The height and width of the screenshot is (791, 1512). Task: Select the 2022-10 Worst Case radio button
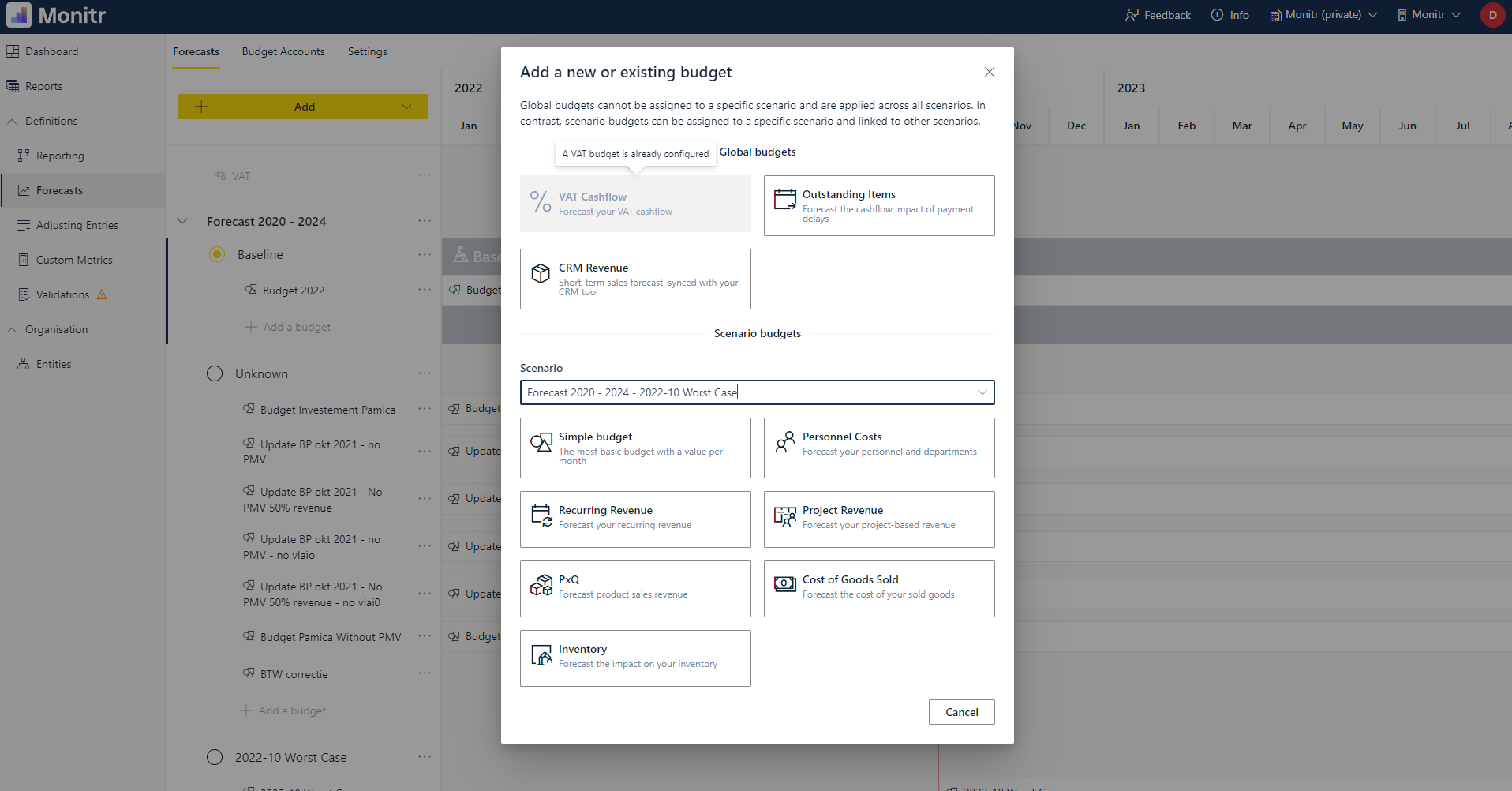click(x=214, y=757)
